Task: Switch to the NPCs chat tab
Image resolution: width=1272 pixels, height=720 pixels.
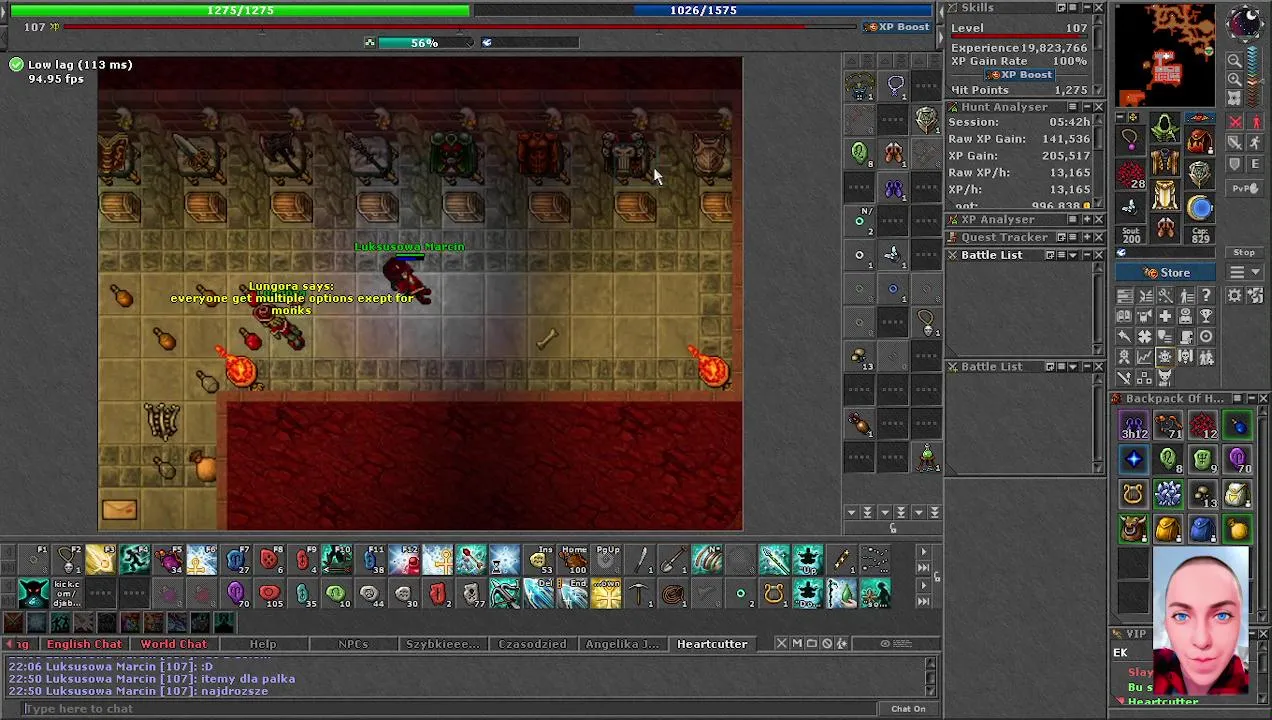Action: coord(353,644)
